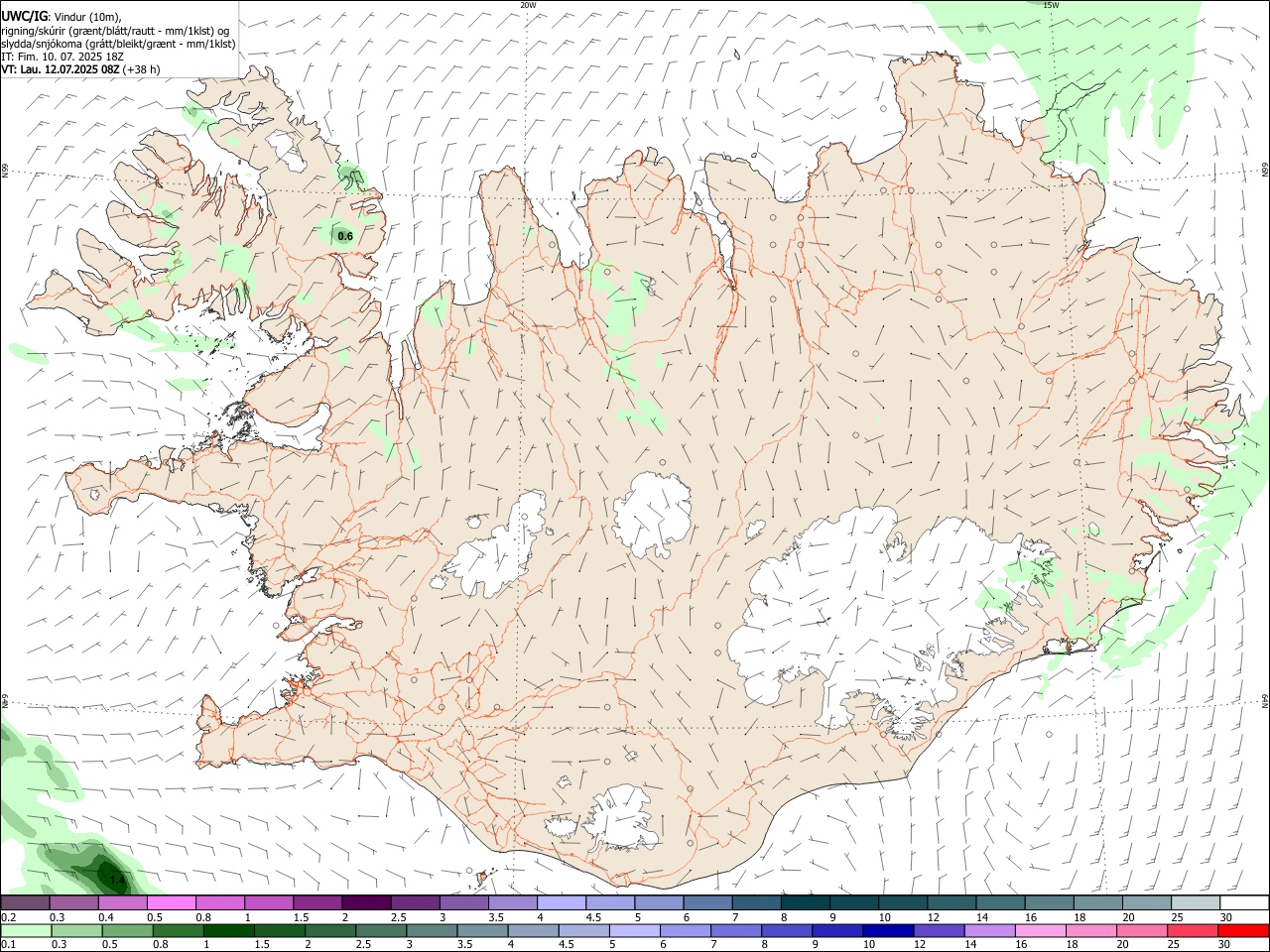Pick the dark blue 10–12 rain scale swatch

tap(887, 930)
